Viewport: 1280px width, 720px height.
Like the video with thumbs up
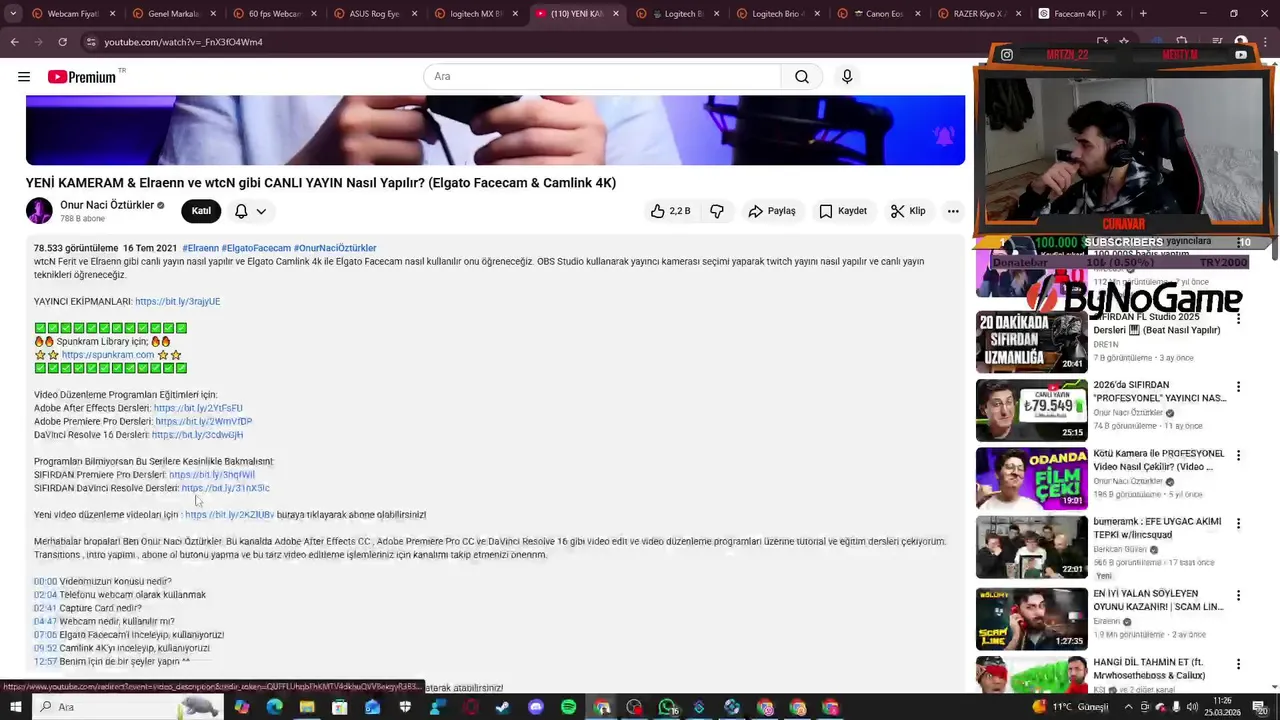(x=670, y=211)
